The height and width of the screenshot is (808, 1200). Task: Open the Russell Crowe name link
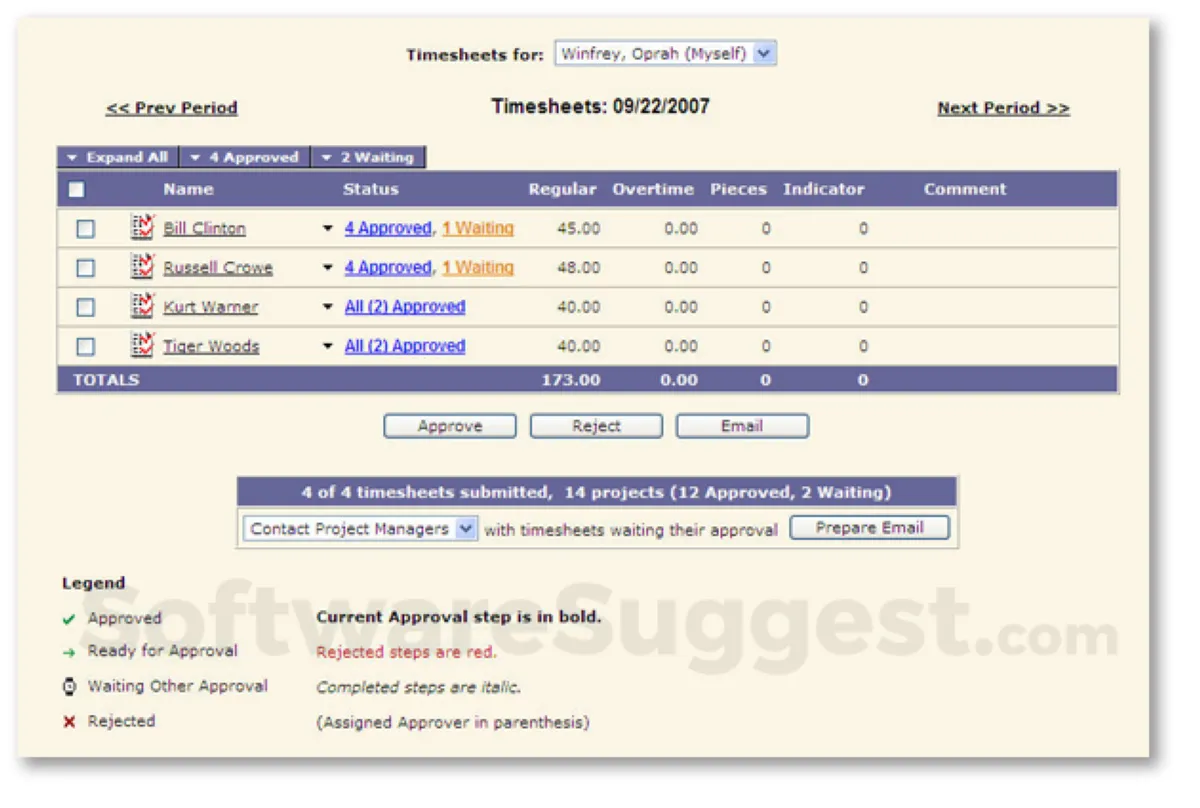point(218,268)
